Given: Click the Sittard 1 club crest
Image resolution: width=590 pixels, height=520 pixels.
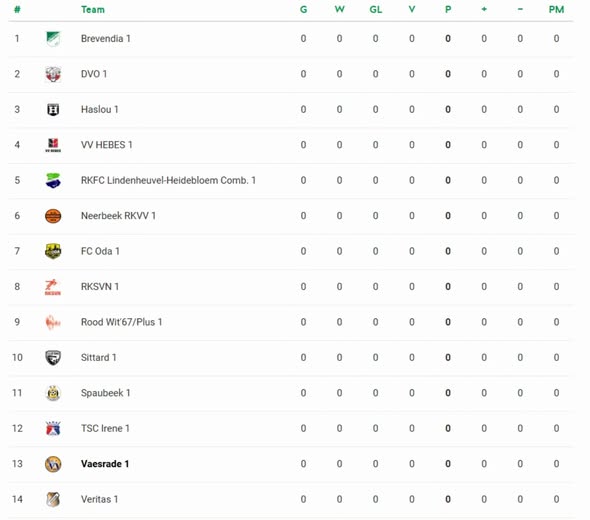Looking at the screenshot, I should pyautogui.click(x=53, y=357).
